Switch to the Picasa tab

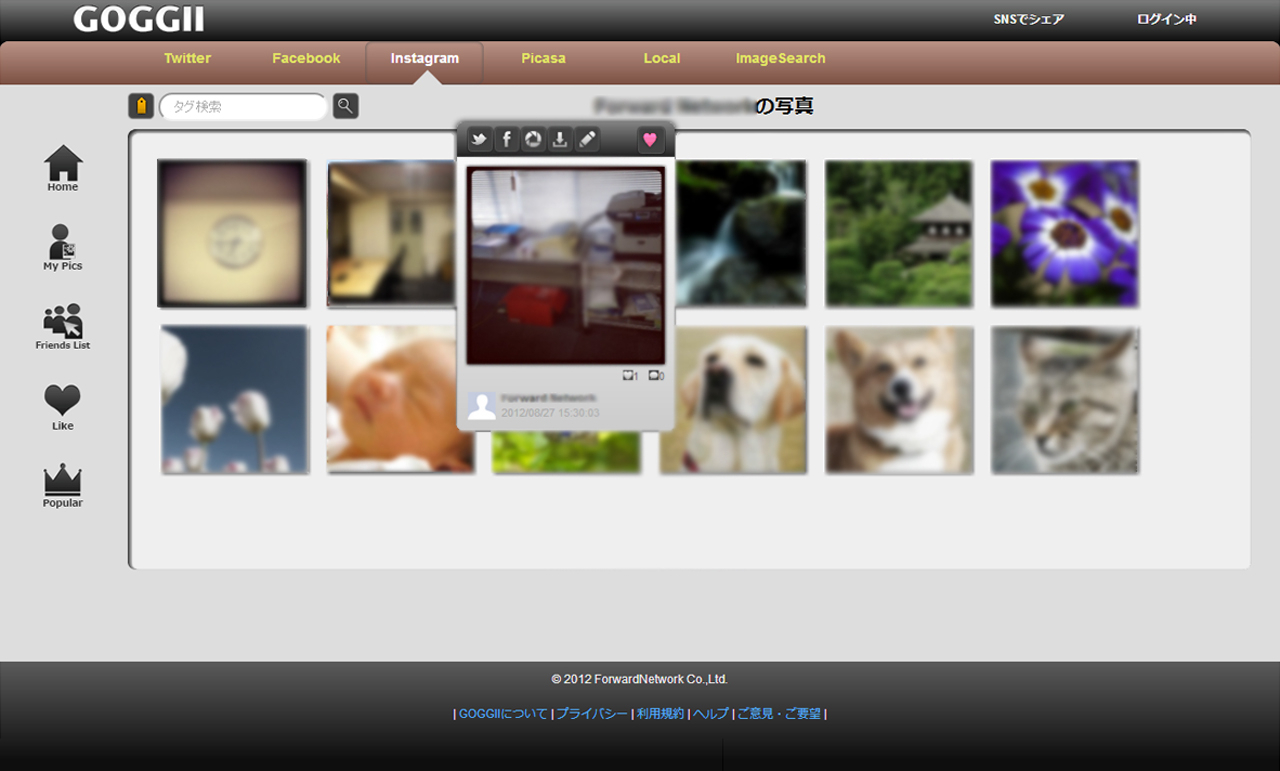click(543, 58)
